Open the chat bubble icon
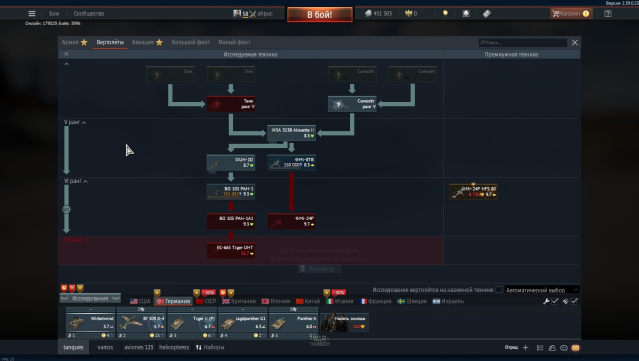This screenshot has height=361, width=639. click(564, 348)
